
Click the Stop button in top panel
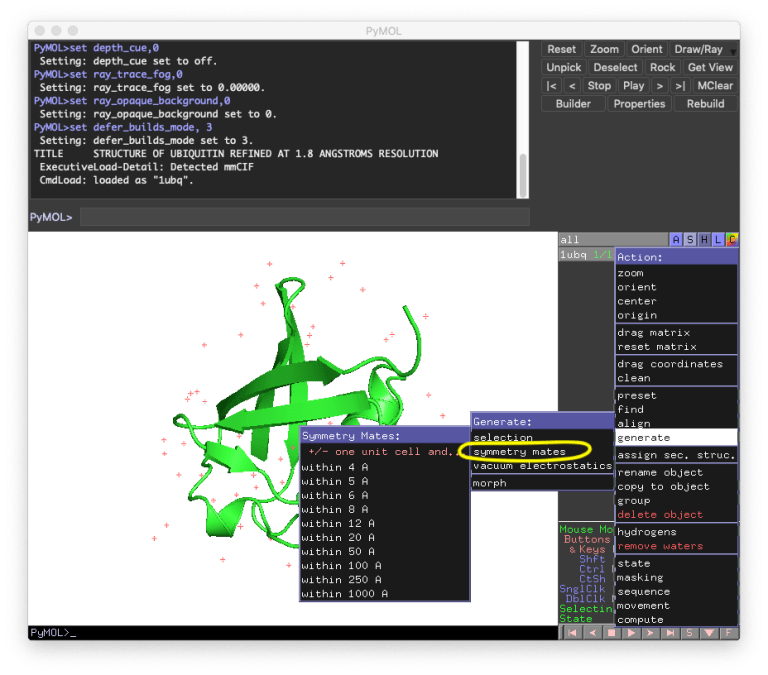click(599, 86)
